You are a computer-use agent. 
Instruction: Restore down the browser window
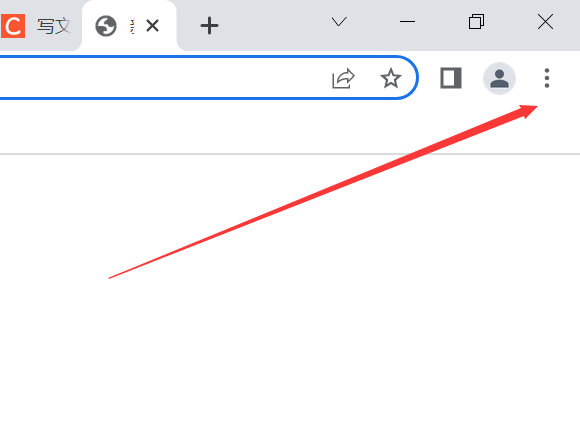(x=476, y=22)
